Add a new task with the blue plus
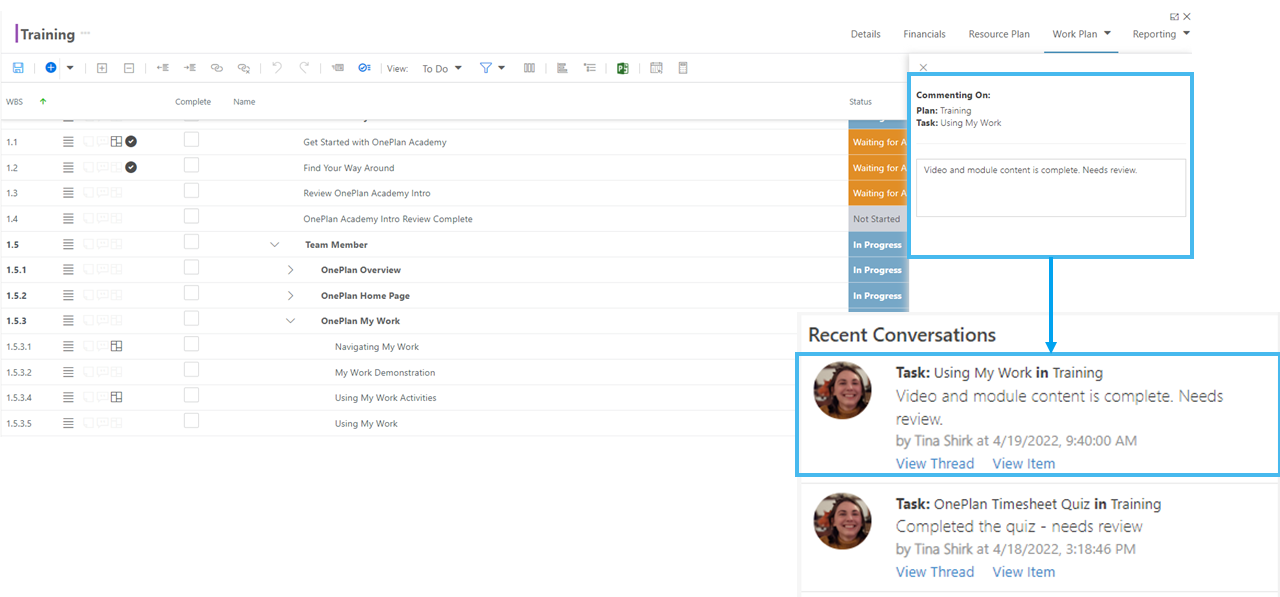Viewport: 1280px width, 597px height. tap(51, 68)
